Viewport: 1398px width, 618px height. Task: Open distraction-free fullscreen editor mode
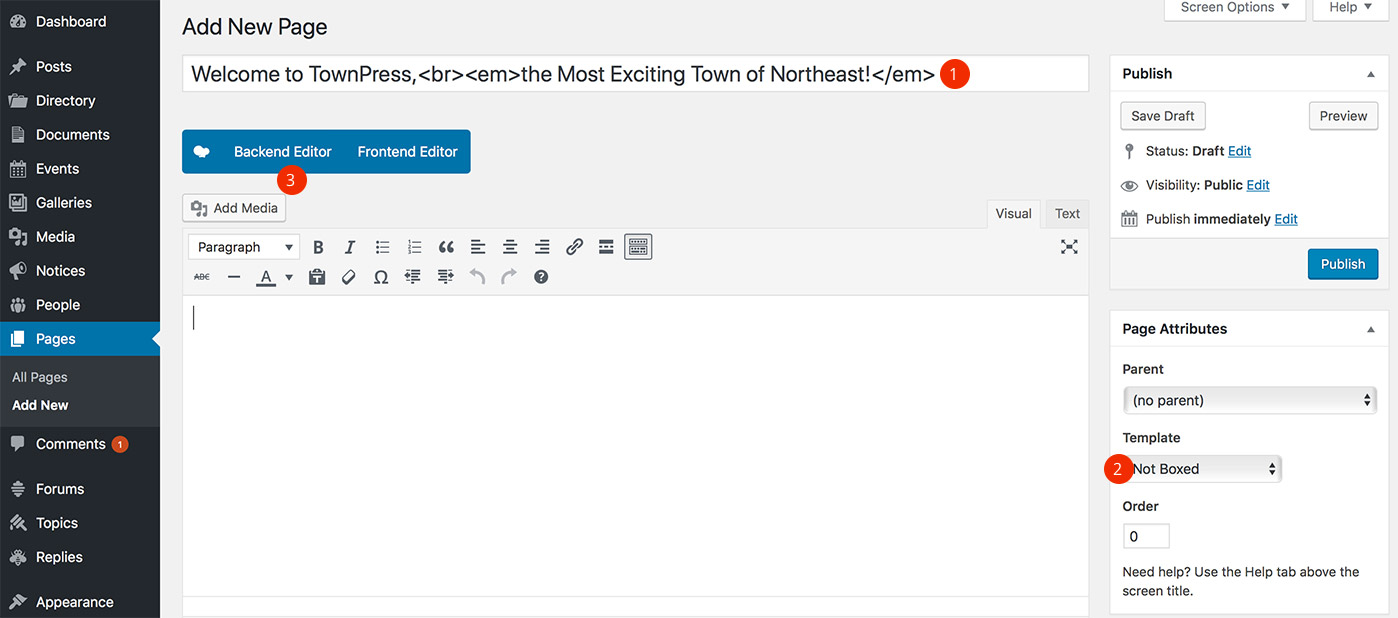(x=1069, y=247)
